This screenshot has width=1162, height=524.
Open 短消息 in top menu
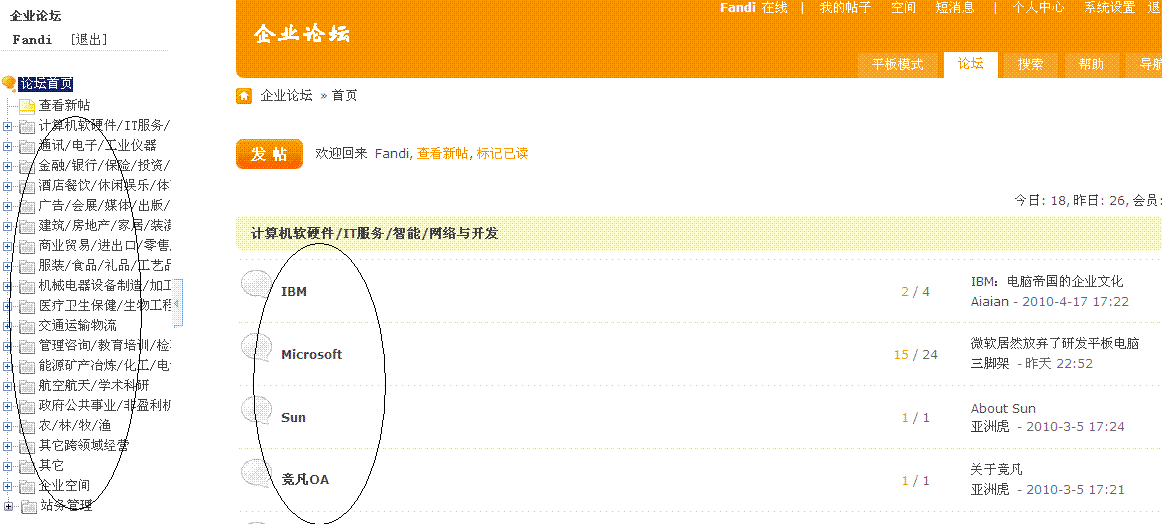[x=955, y=8]
